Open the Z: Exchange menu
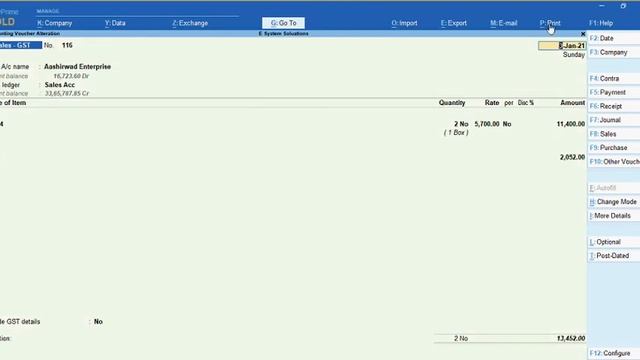640x360 pixels. pyautogui.click(x=190, y=23)
